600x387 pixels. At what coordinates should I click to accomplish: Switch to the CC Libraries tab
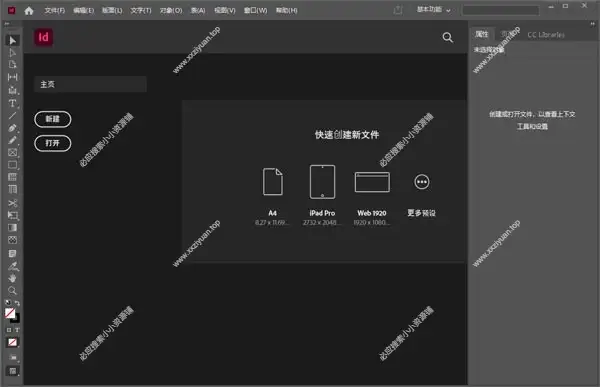(546, 35)
